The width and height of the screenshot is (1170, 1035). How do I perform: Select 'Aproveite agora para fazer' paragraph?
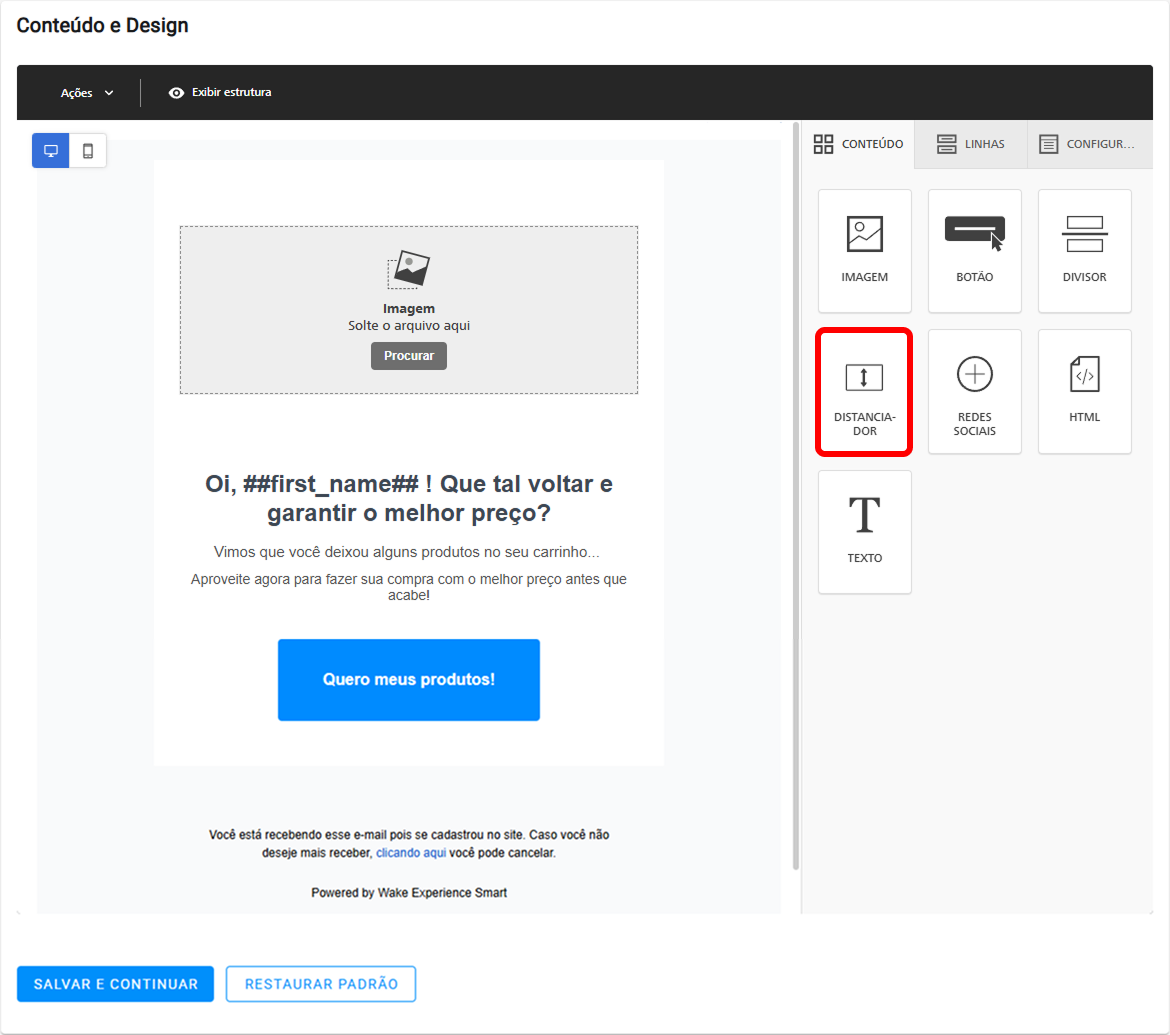tap(409, 587)
